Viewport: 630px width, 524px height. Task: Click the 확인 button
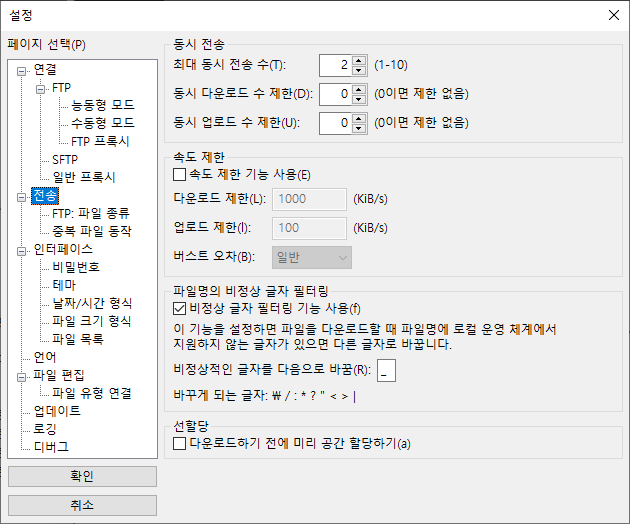pyautogui.click(x=82, y=476)
